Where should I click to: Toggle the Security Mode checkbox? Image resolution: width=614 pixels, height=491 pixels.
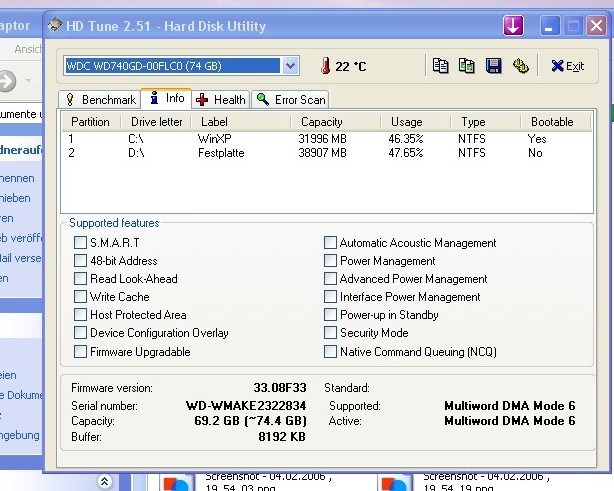tap(330, 332)
